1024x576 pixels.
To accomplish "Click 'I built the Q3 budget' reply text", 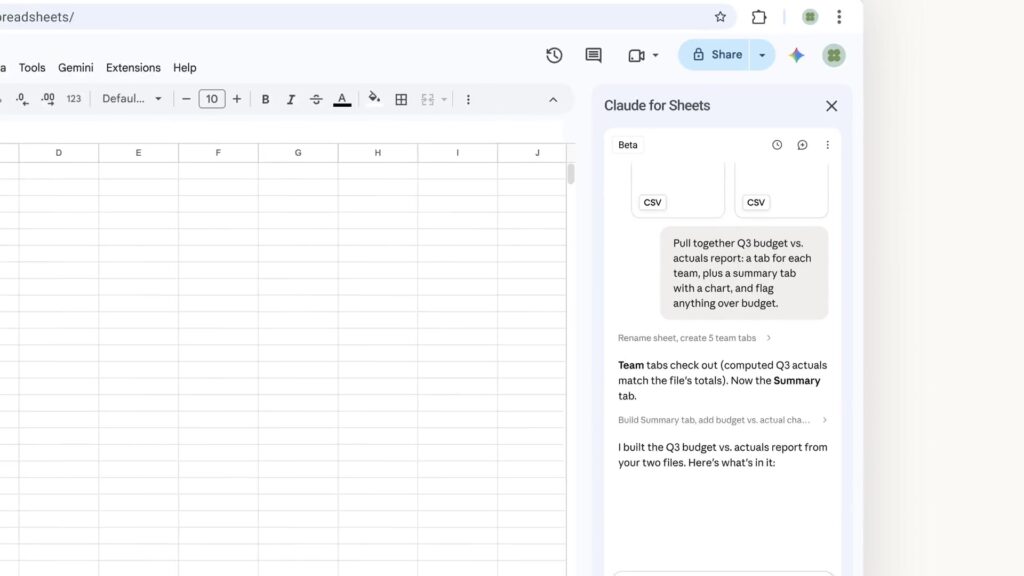I will point(722,455).
